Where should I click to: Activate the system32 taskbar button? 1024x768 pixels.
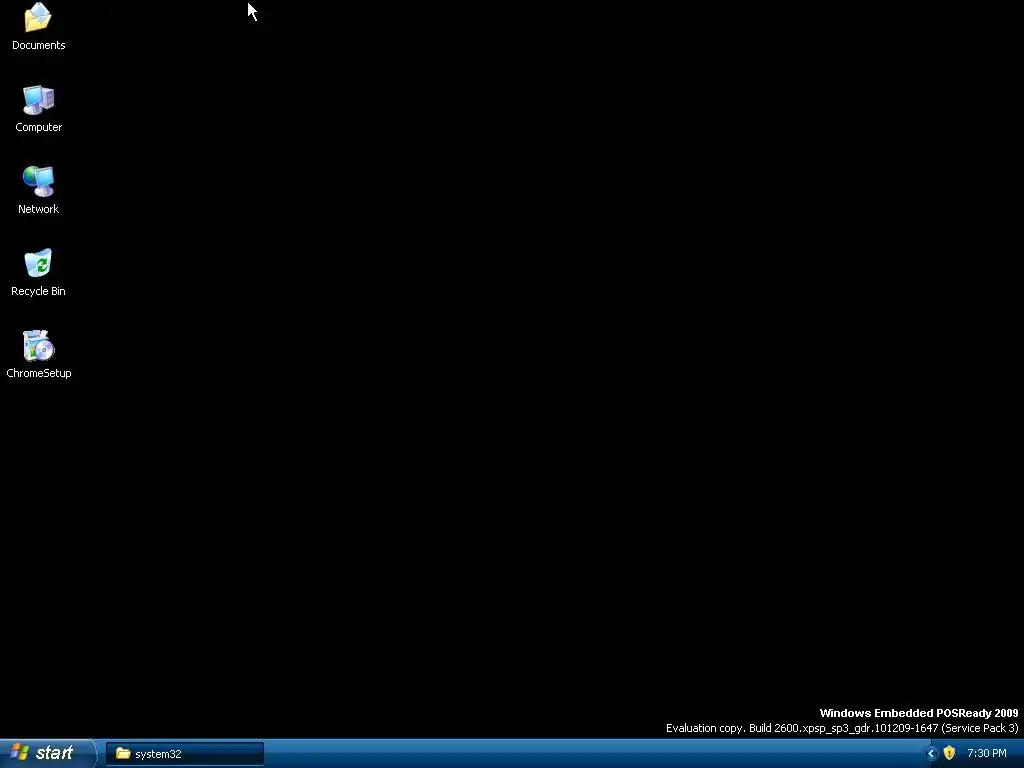(x=185, y=754)
